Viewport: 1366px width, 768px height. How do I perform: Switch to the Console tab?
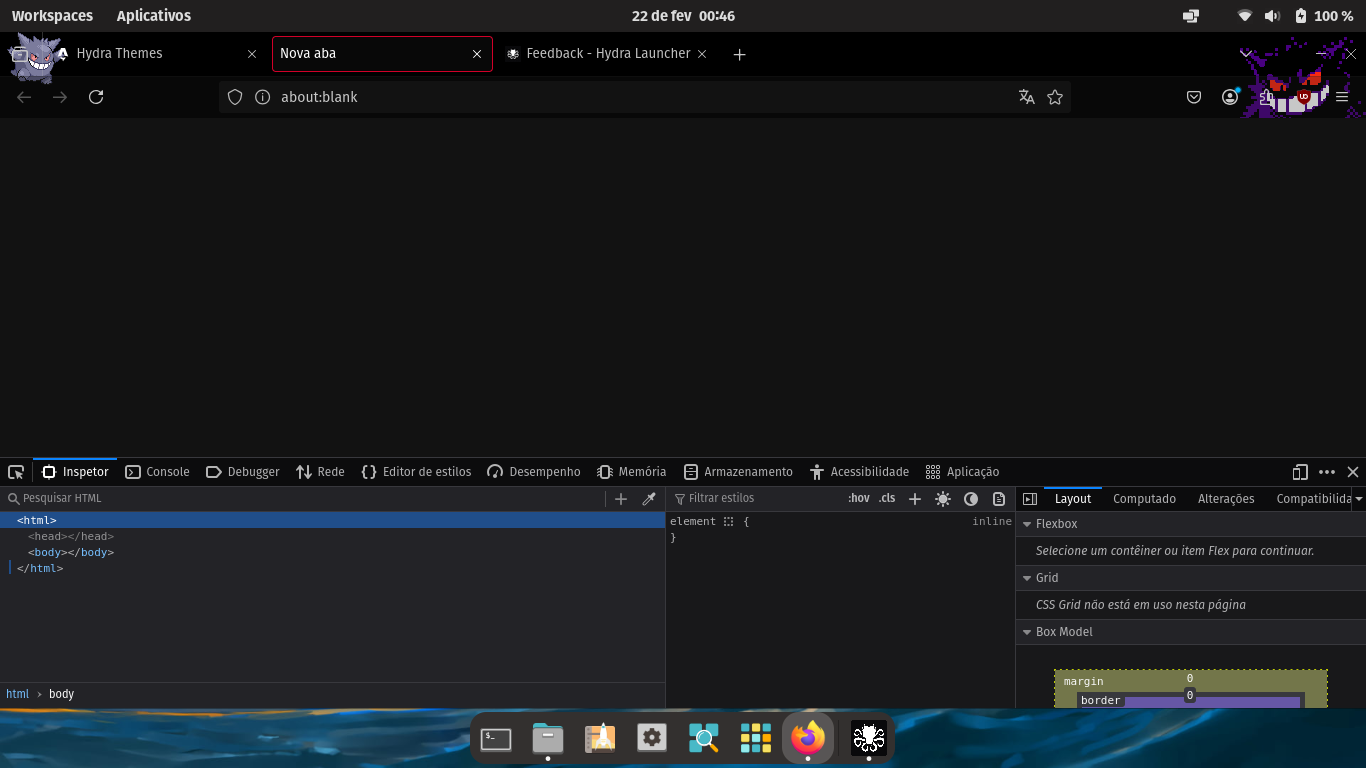pyautogui.click(x=158, y=472)
